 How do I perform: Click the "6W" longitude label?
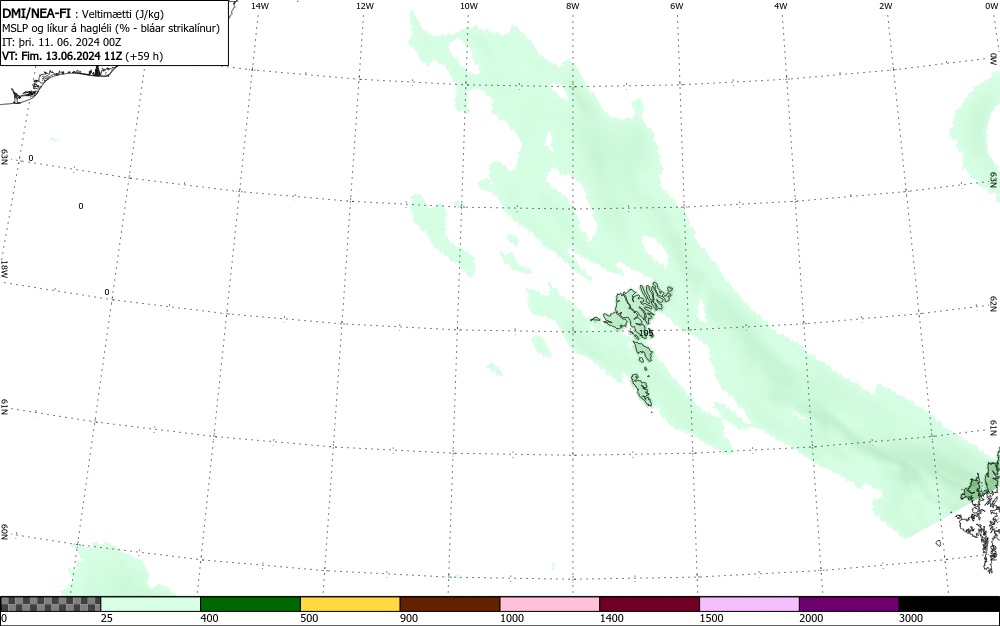(677, 6)
